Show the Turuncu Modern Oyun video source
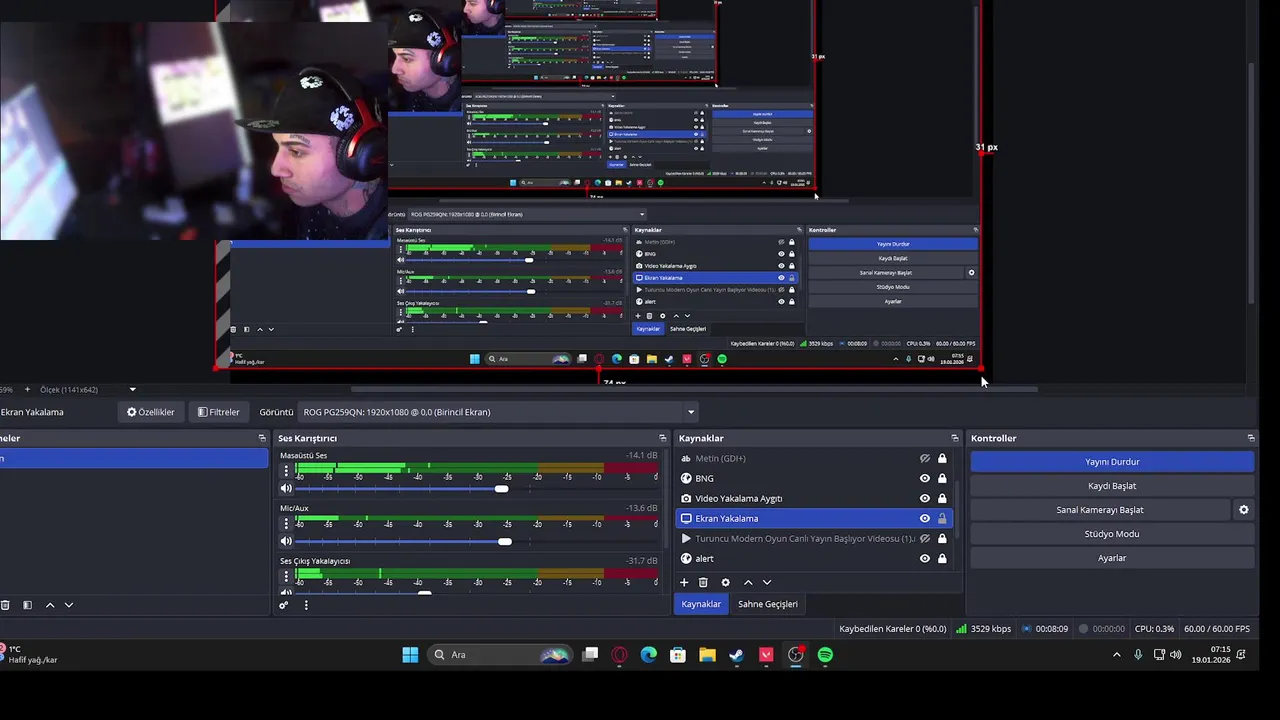Viewport: 1280px width, 720px height. point(925,538)
